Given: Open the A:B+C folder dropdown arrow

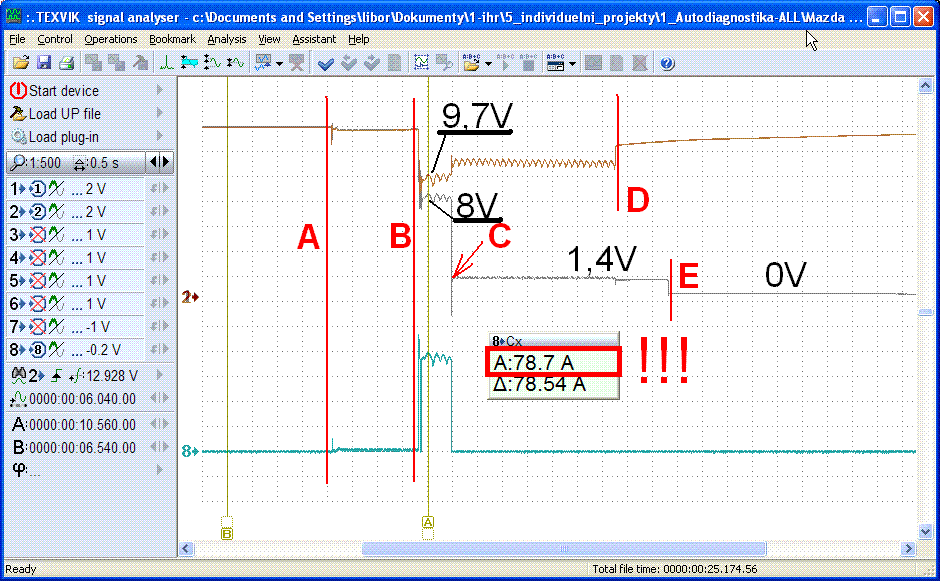Looking at the screenshot, I should [x=488, y=64].
